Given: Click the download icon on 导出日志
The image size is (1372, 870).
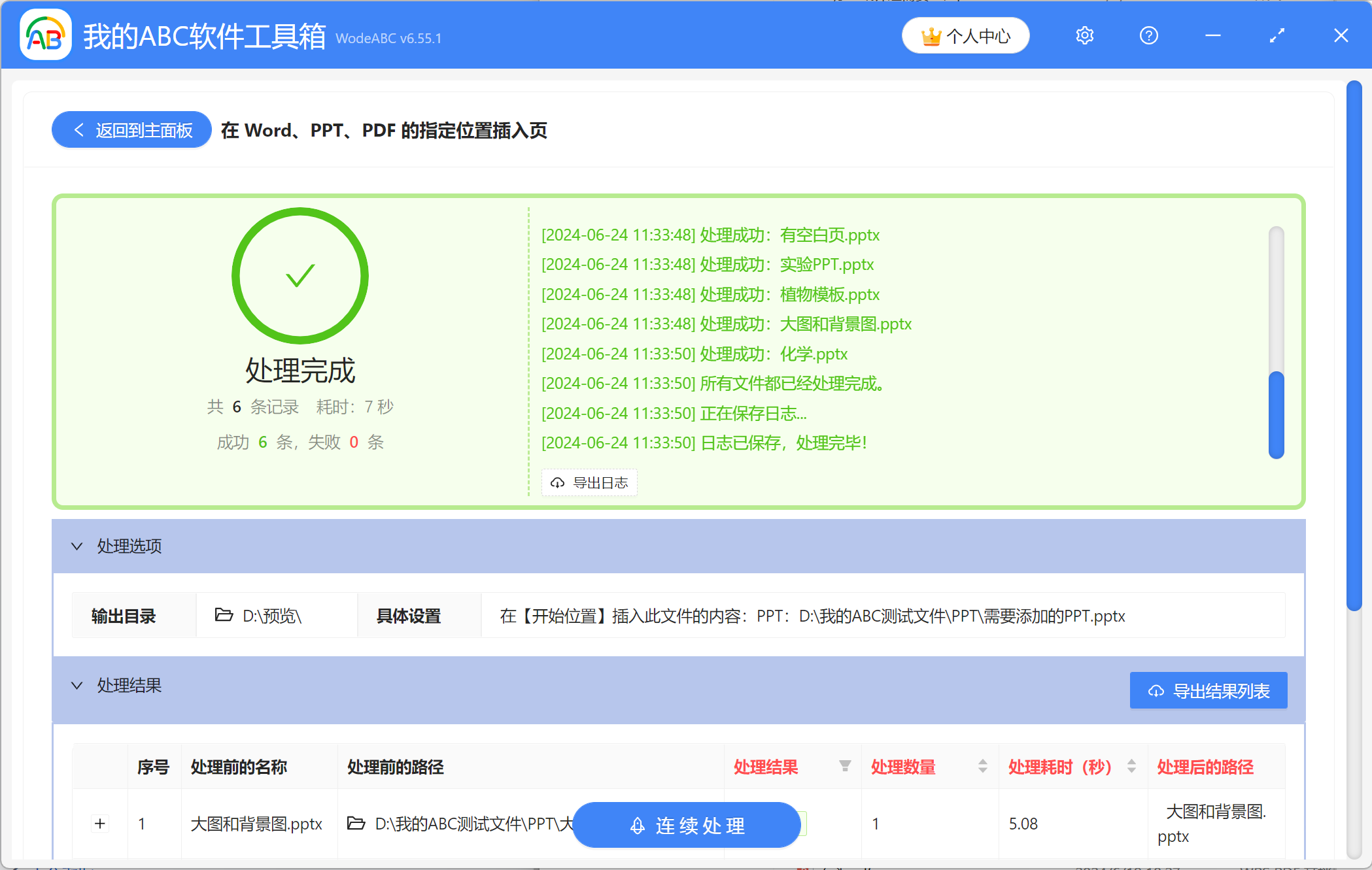Looking at the screenshot, I should coord(558,482).
